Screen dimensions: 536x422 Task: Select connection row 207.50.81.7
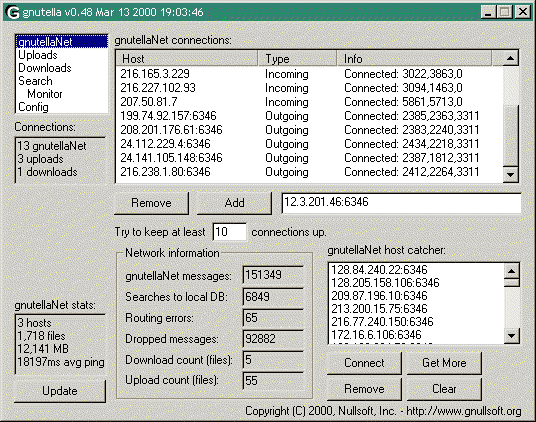309,102
